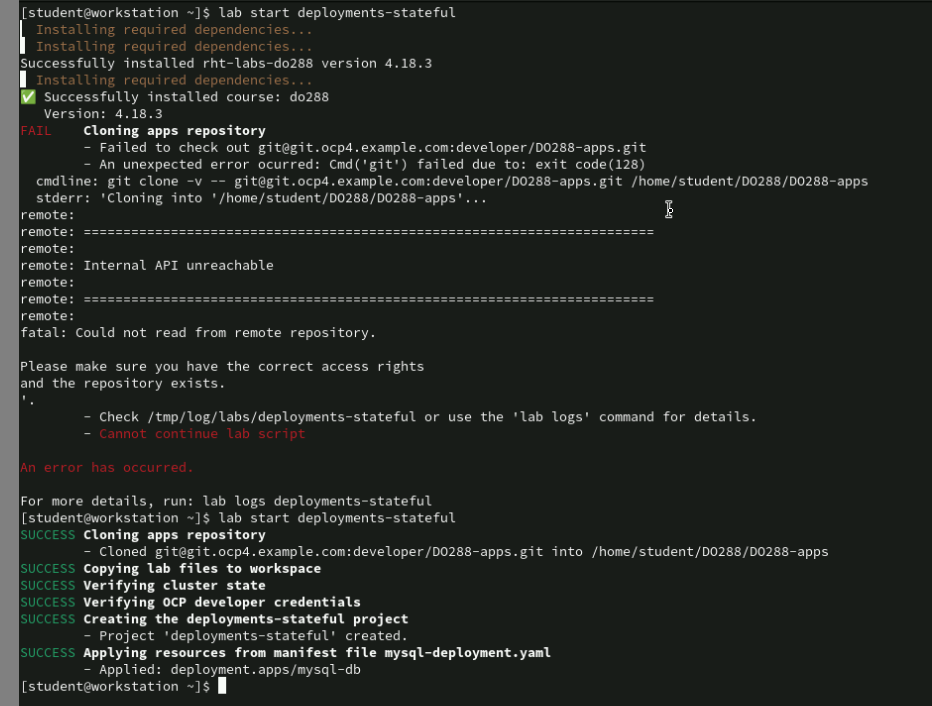Click the "Copying lab files to workspace" heading

click(x=202, y=569)
